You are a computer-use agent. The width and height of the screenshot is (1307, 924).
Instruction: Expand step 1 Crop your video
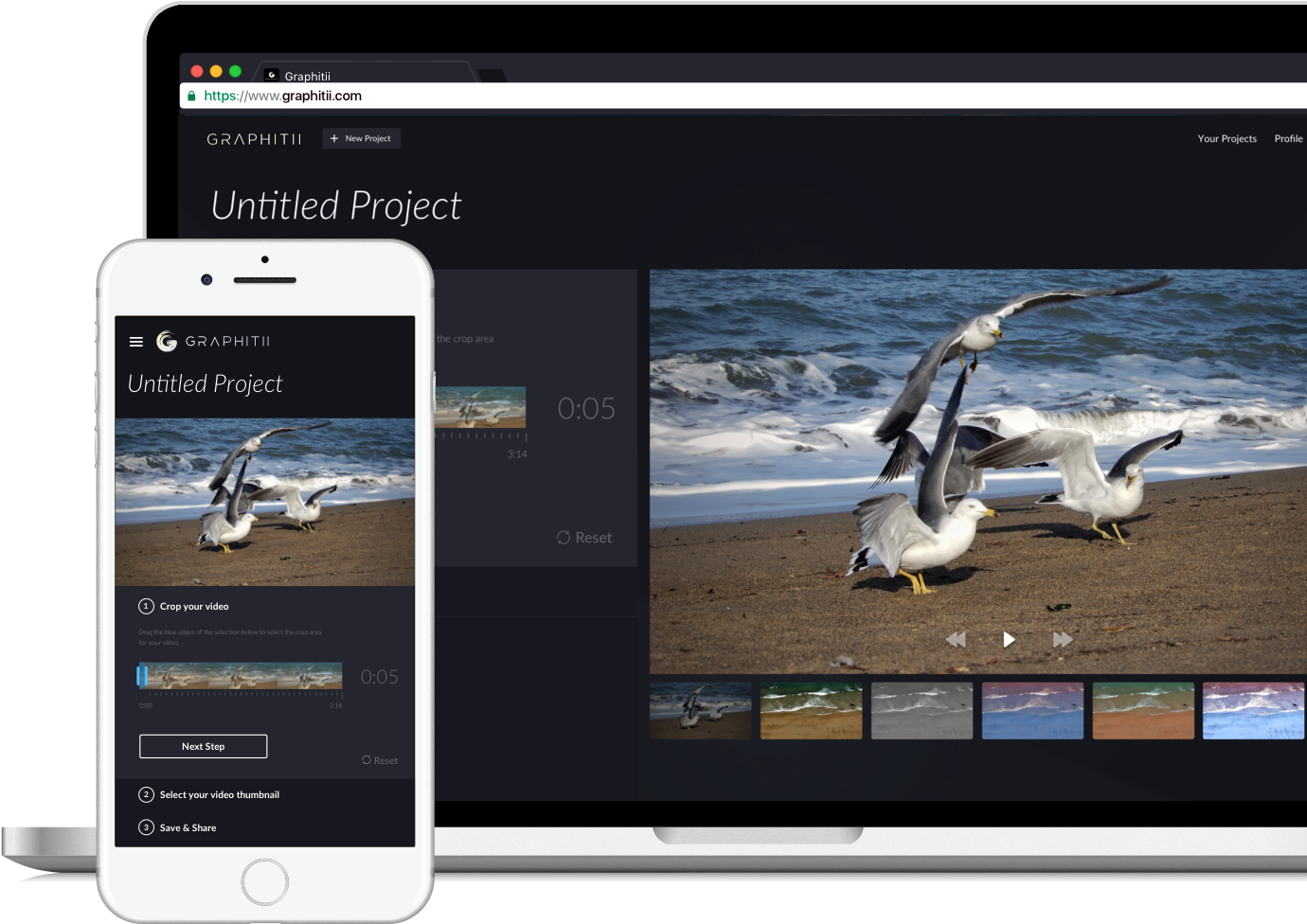tap(185, 606)
